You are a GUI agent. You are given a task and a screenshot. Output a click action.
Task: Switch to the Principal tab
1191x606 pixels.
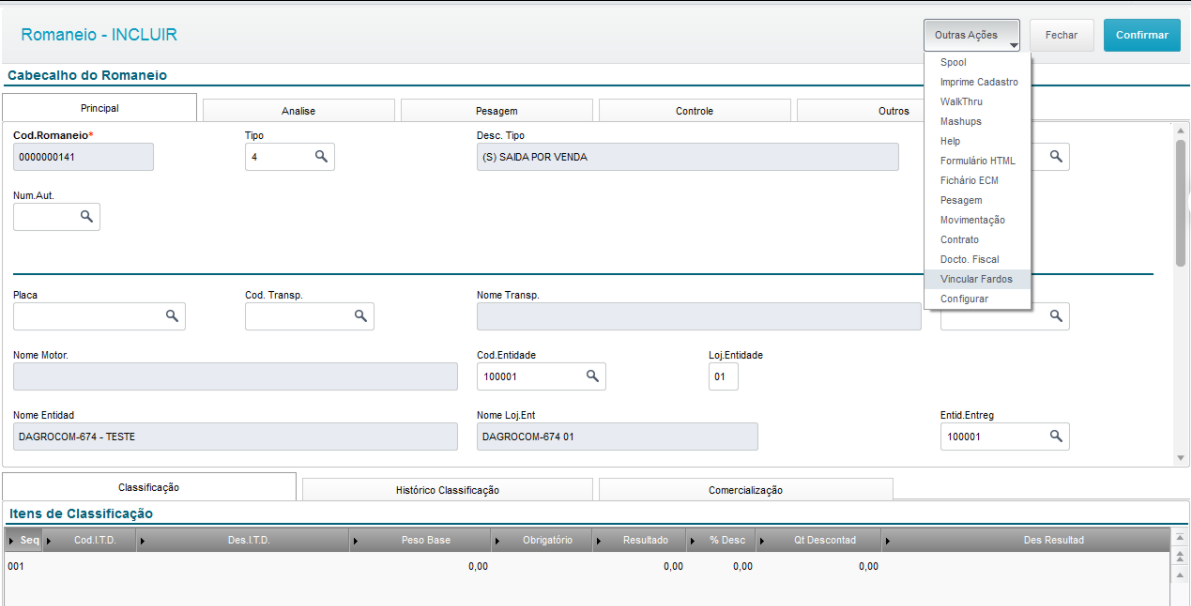[100, 108]
